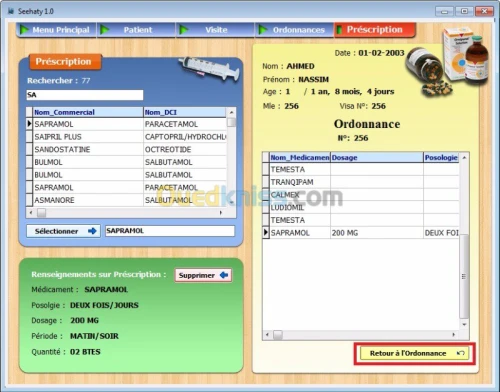Click the DEUX FOI posologie cell
Image resolution: width=500 pixels, height=392 pixels.
441,233
